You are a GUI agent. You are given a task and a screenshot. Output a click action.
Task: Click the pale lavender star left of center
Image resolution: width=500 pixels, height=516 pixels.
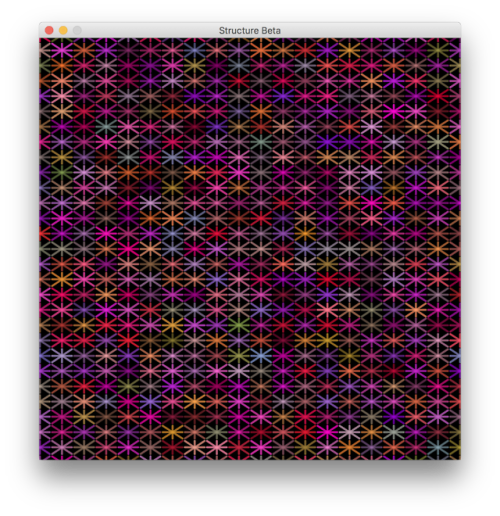pos(150,202)
